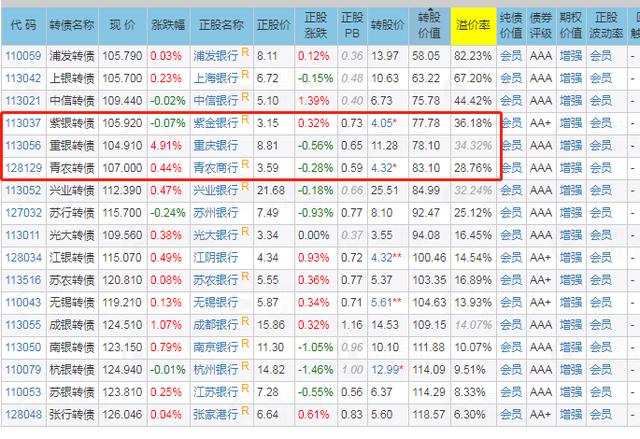Image resolution: width=640 pixels, height=439 pixels.
Task: Open bond code 110053 link
Action: click(x=23, y=392)
